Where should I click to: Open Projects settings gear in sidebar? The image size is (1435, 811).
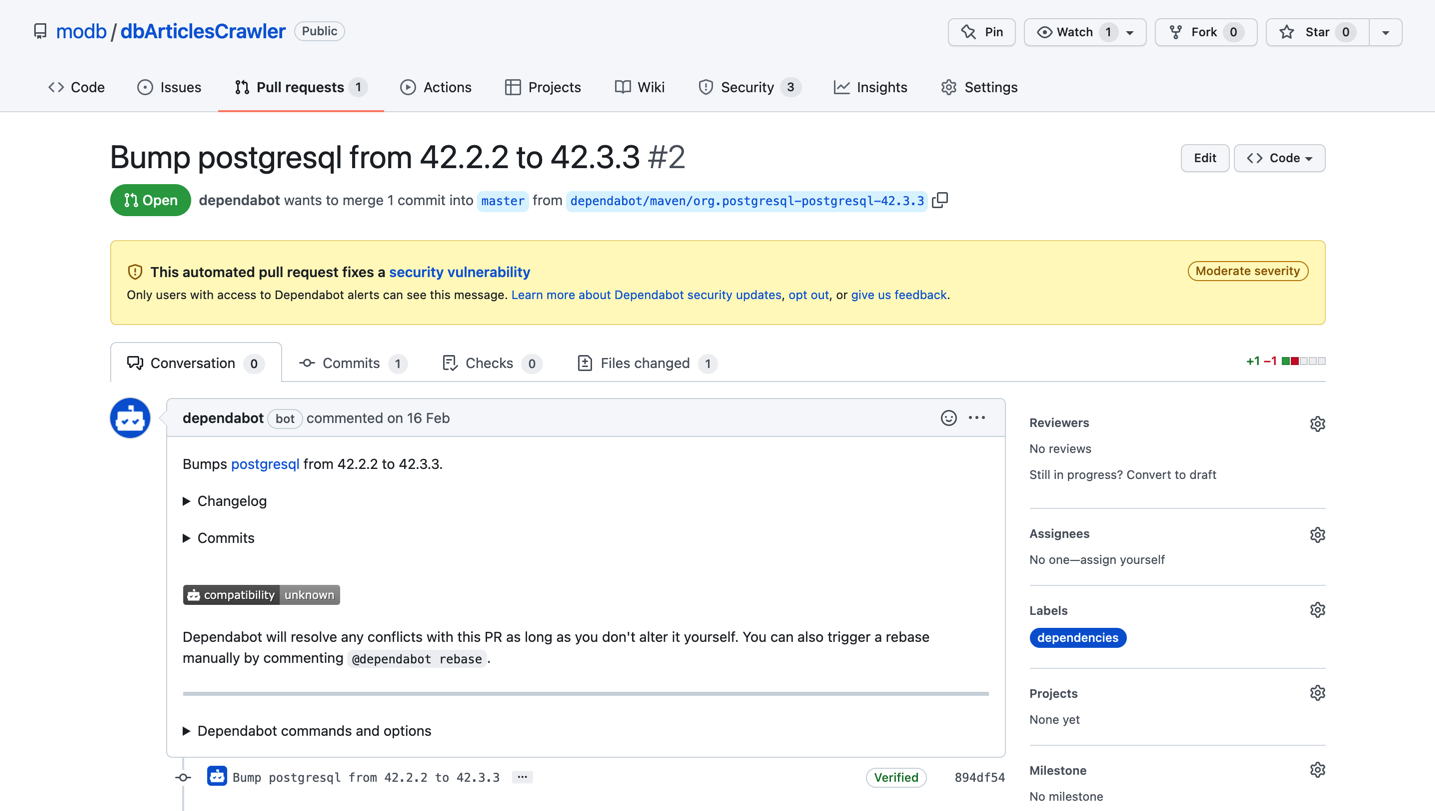coord(1317,693)
